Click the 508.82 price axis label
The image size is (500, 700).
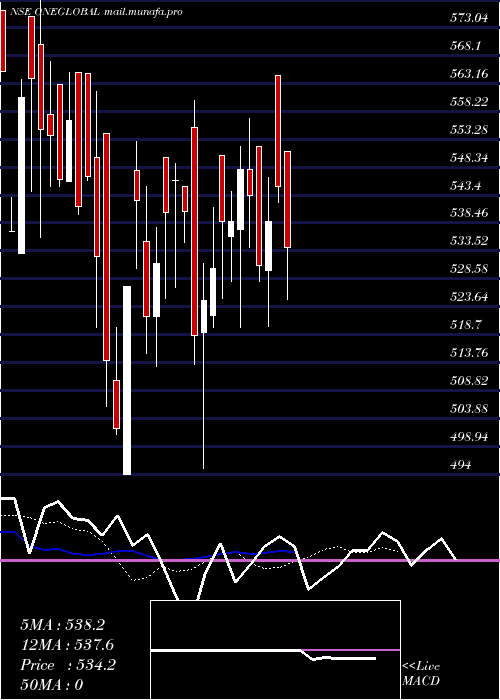[469, 381]
